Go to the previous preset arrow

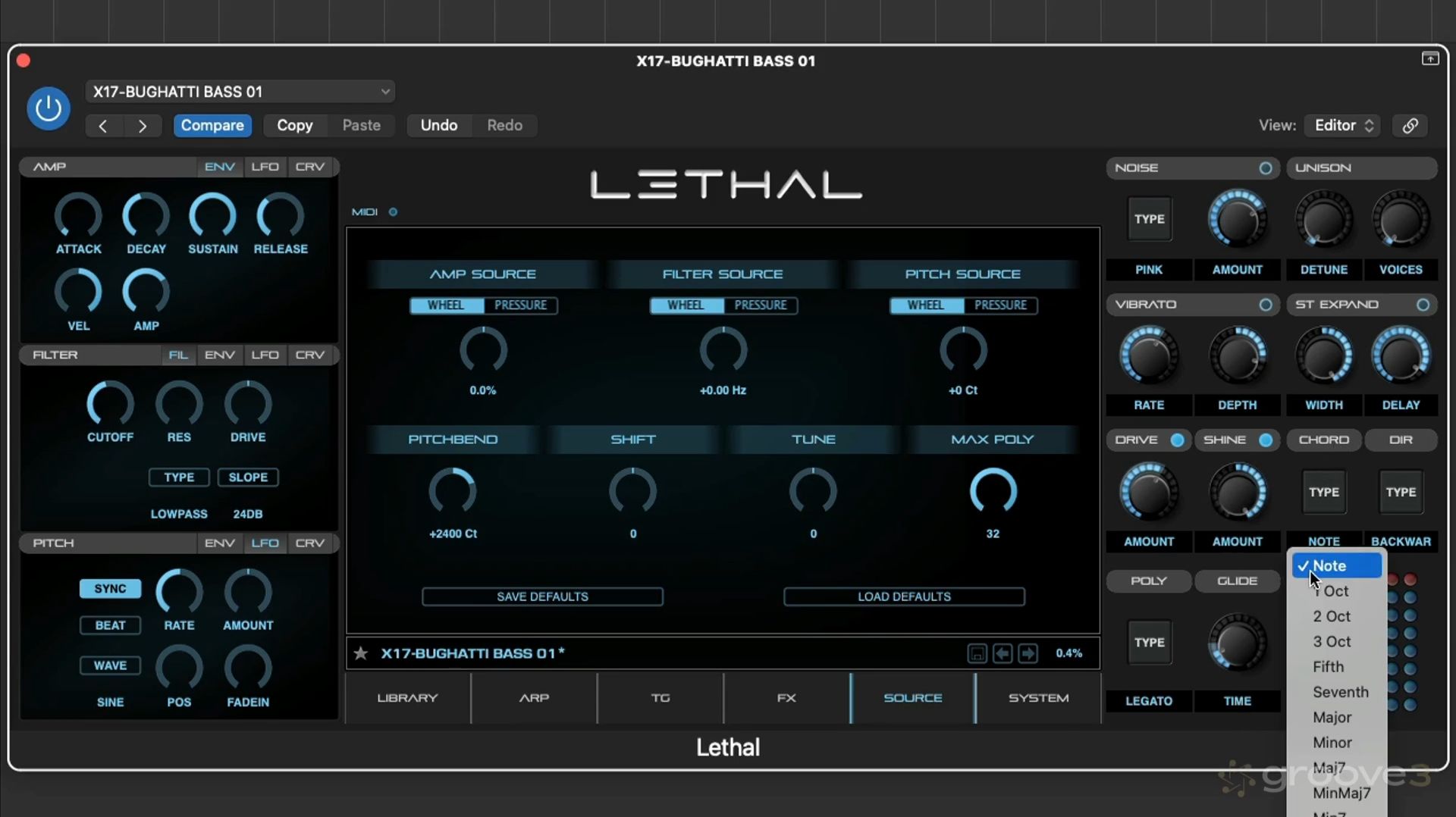[103, 126]
